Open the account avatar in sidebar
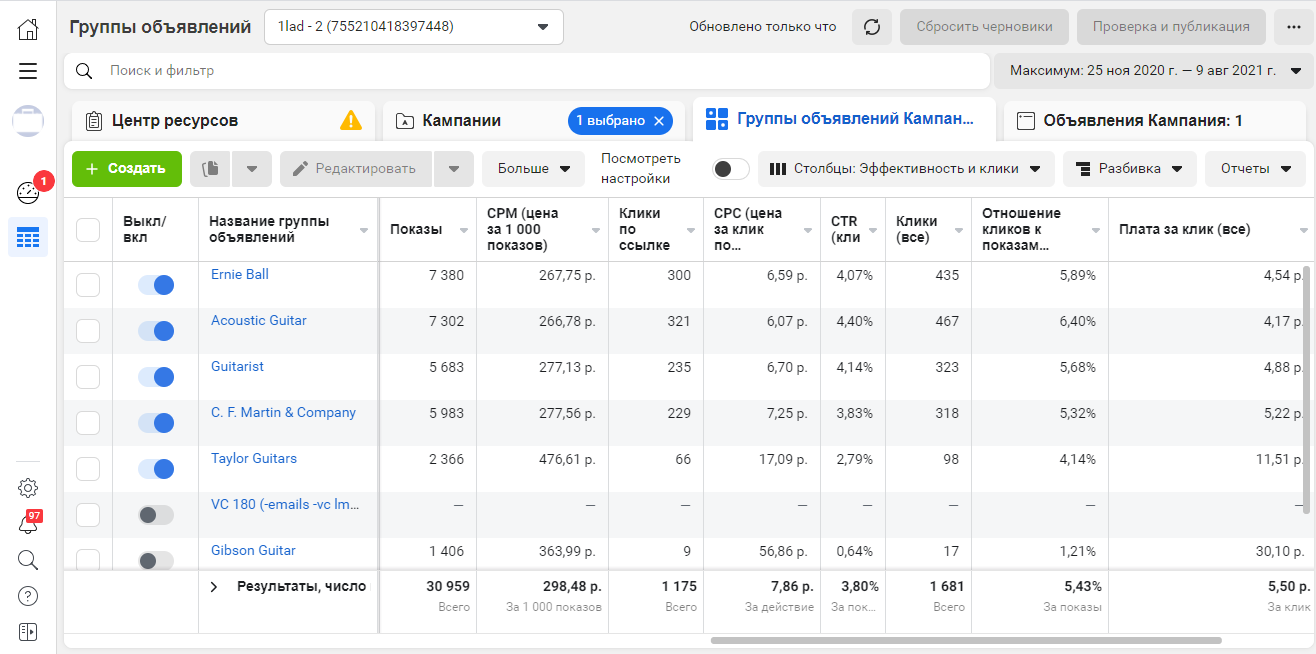Viewport: 1316px width, 654px height. tap(28, 120)
